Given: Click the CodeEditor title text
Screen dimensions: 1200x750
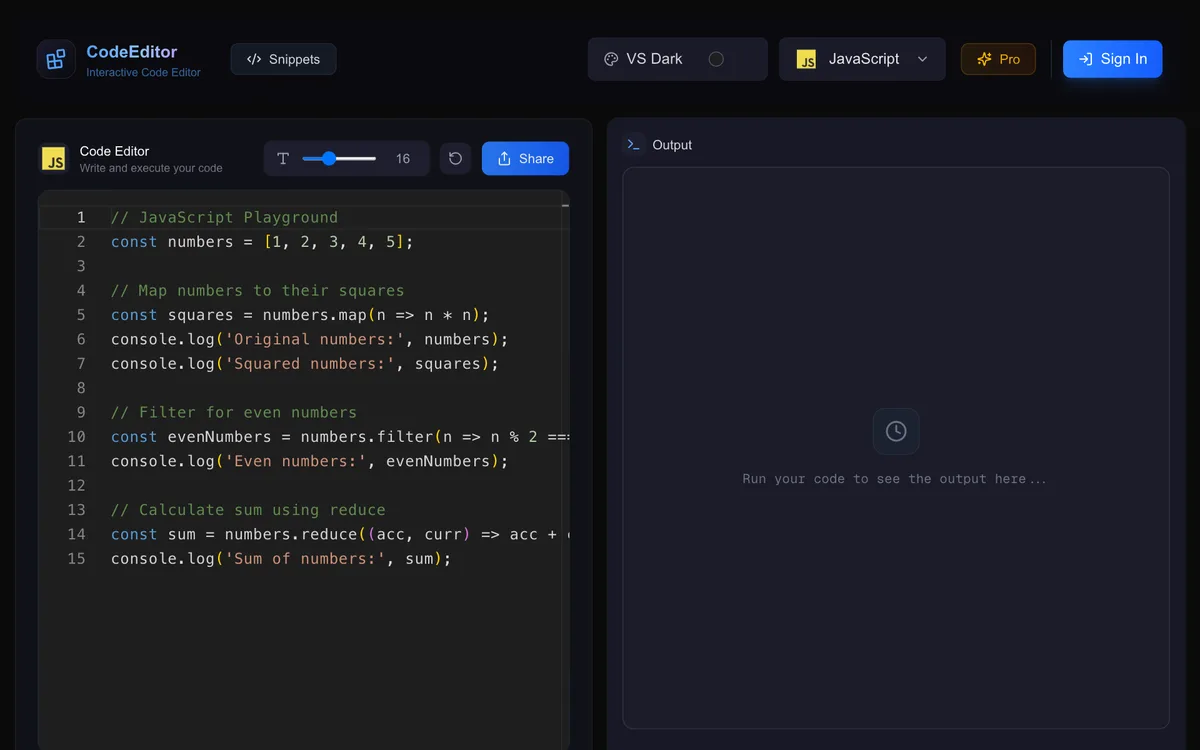Looking at the screenshot, I should (x=132, y=52).
